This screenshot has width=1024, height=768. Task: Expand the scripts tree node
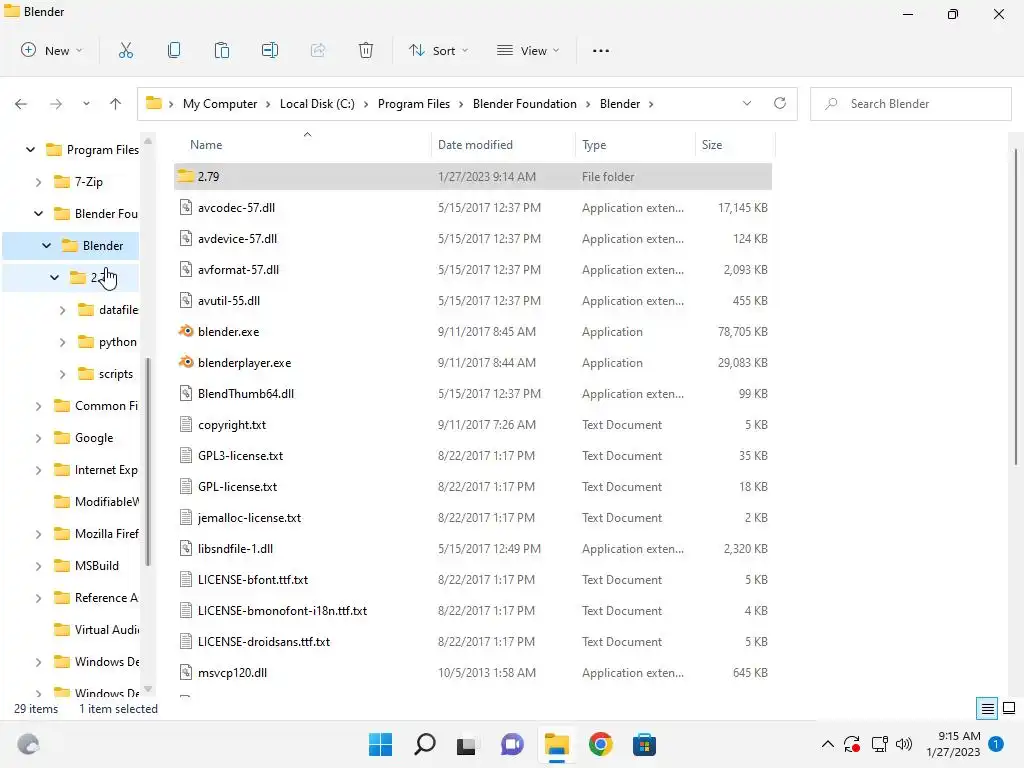[x=63, y=374]
